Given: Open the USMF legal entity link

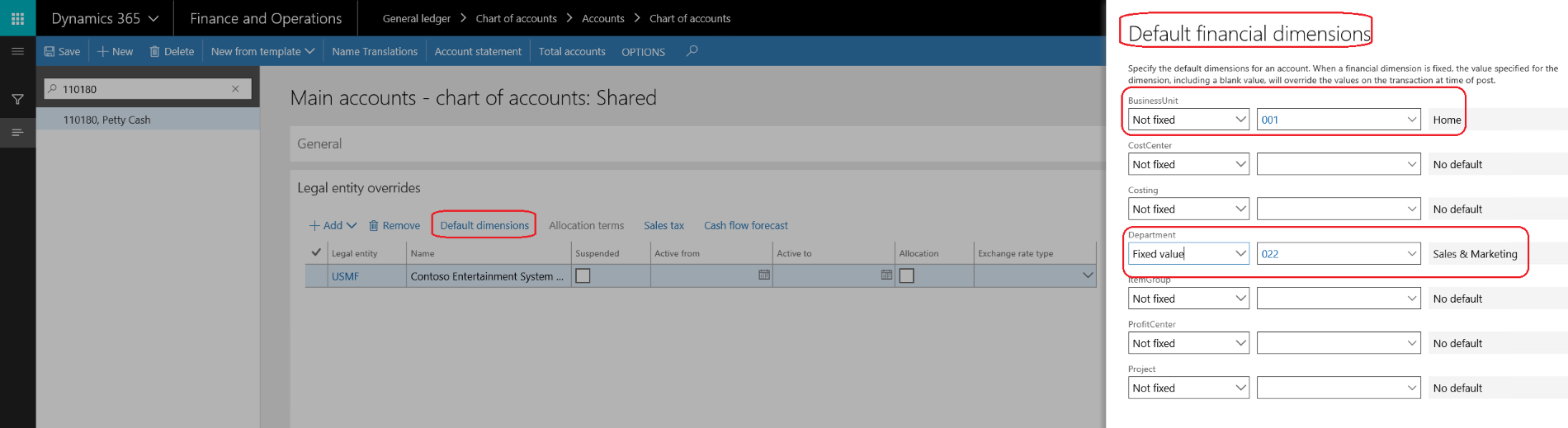Looking at the screenshot, I should [345, 276].
